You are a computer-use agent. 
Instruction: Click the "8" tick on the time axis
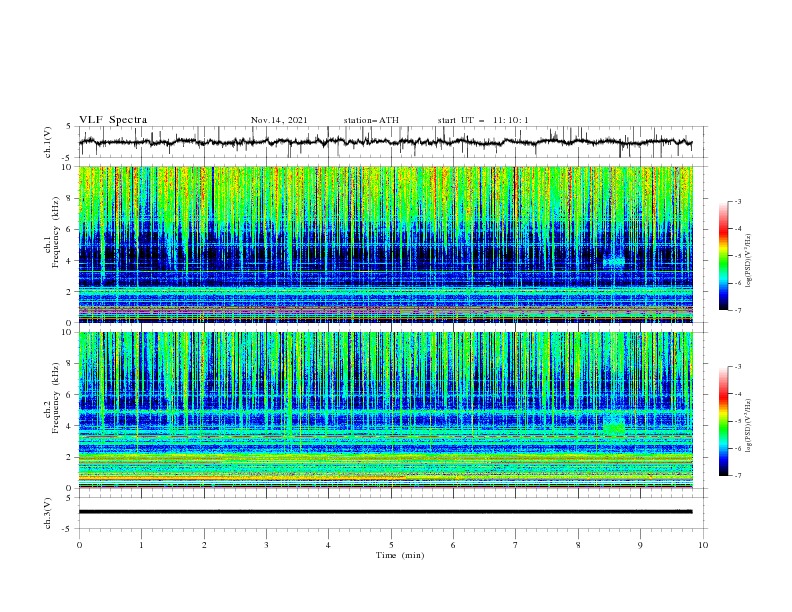pos(578,545)
